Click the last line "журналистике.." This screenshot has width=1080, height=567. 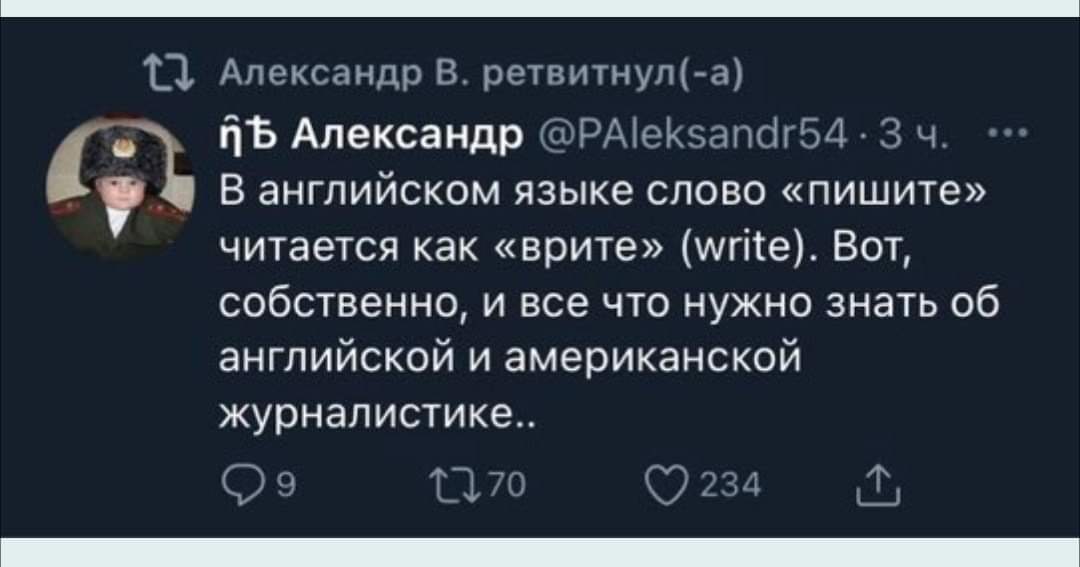pos(367,410)
